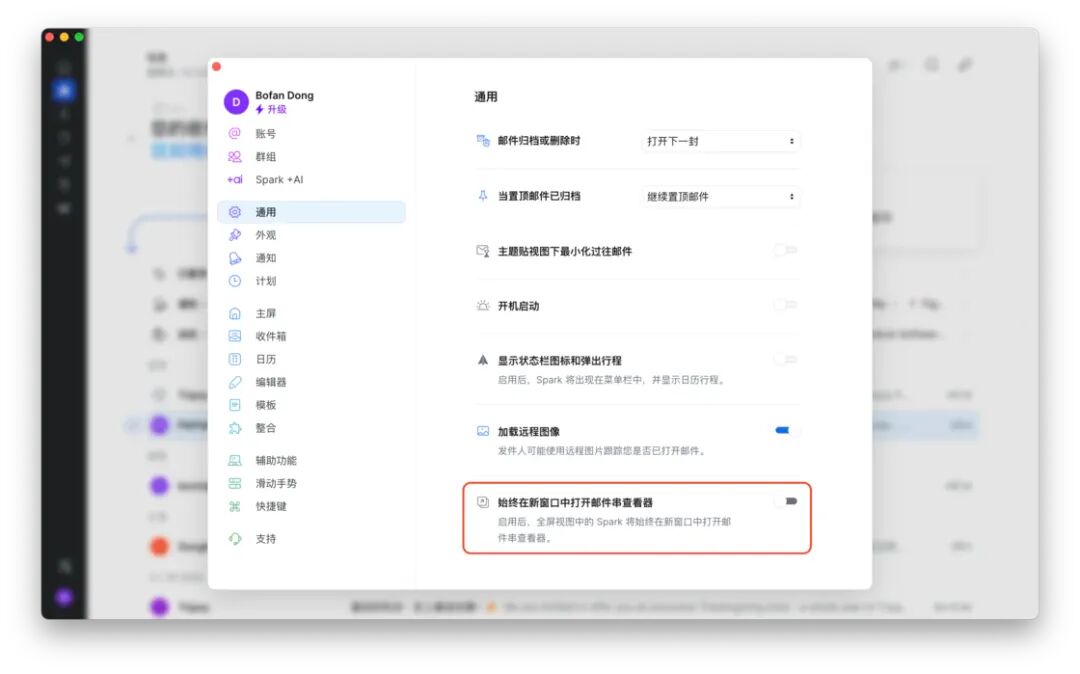Click the 升级 (Upgrade) link
This screenshot has height=674, width=1080.
271,109
